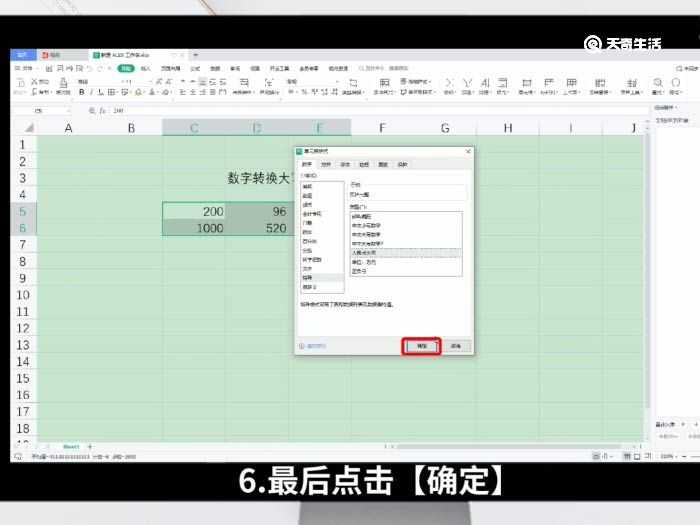This screenshot has height=525, width=700.
Task: Click the Italic formatting icon
Action: point(92,92)
